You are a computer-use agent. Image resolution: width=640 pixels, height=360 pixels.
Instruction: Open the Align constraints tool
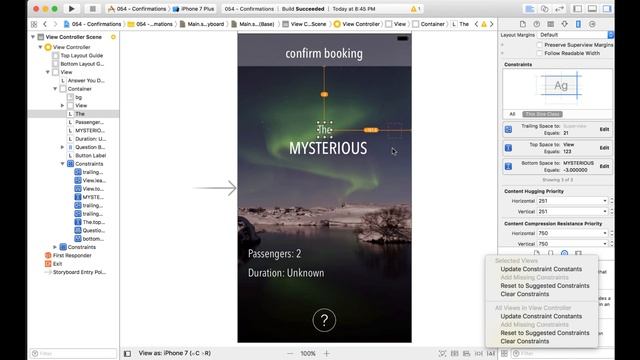click(467, 353)
